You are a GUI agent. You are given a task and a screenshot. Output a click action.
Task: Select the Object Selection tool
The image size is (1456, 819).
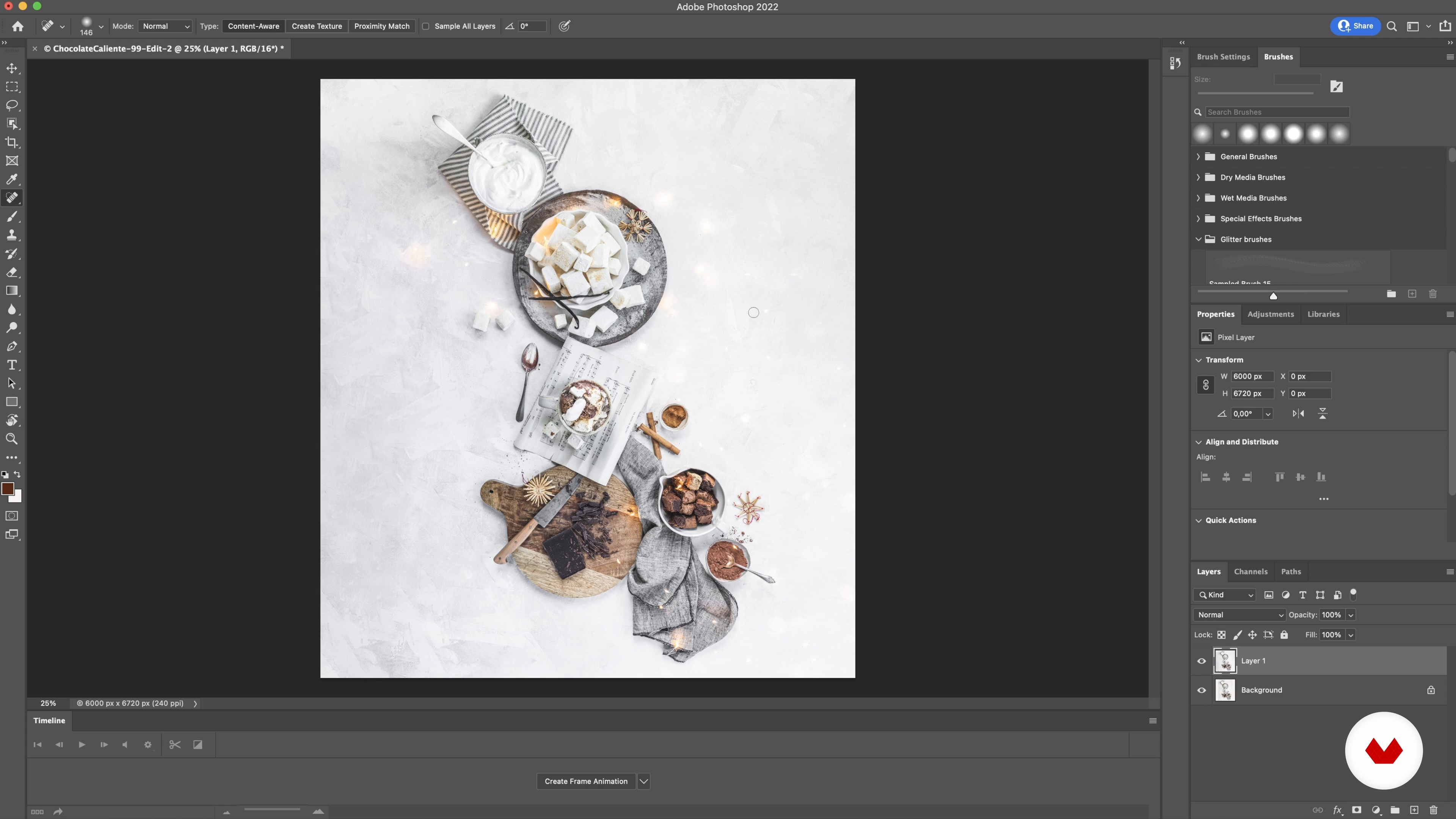point(12,124)
